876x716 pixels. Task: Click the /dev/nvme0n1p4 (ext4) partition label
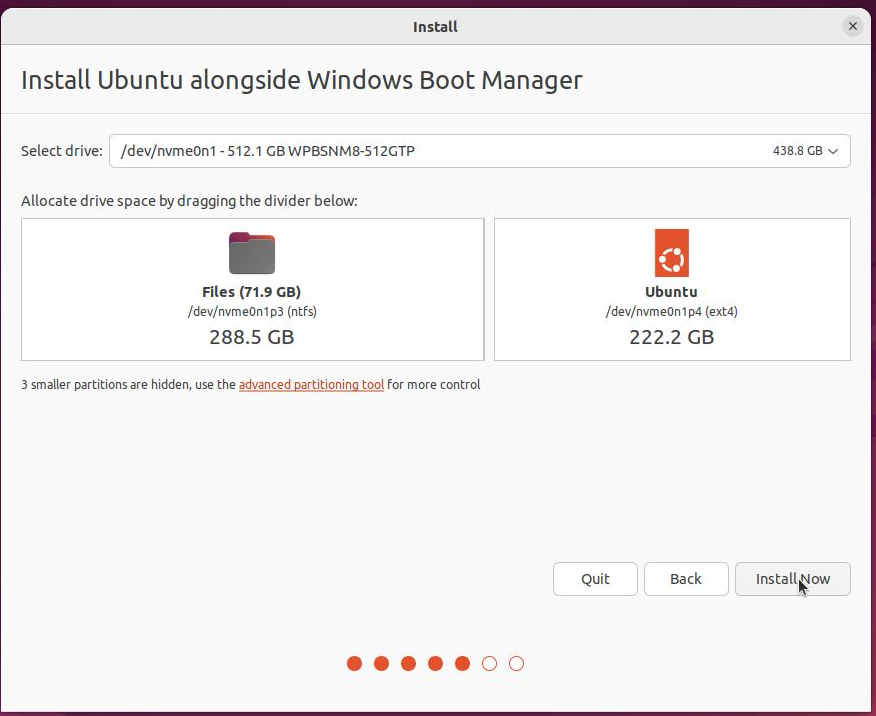[x=671, y=311]
